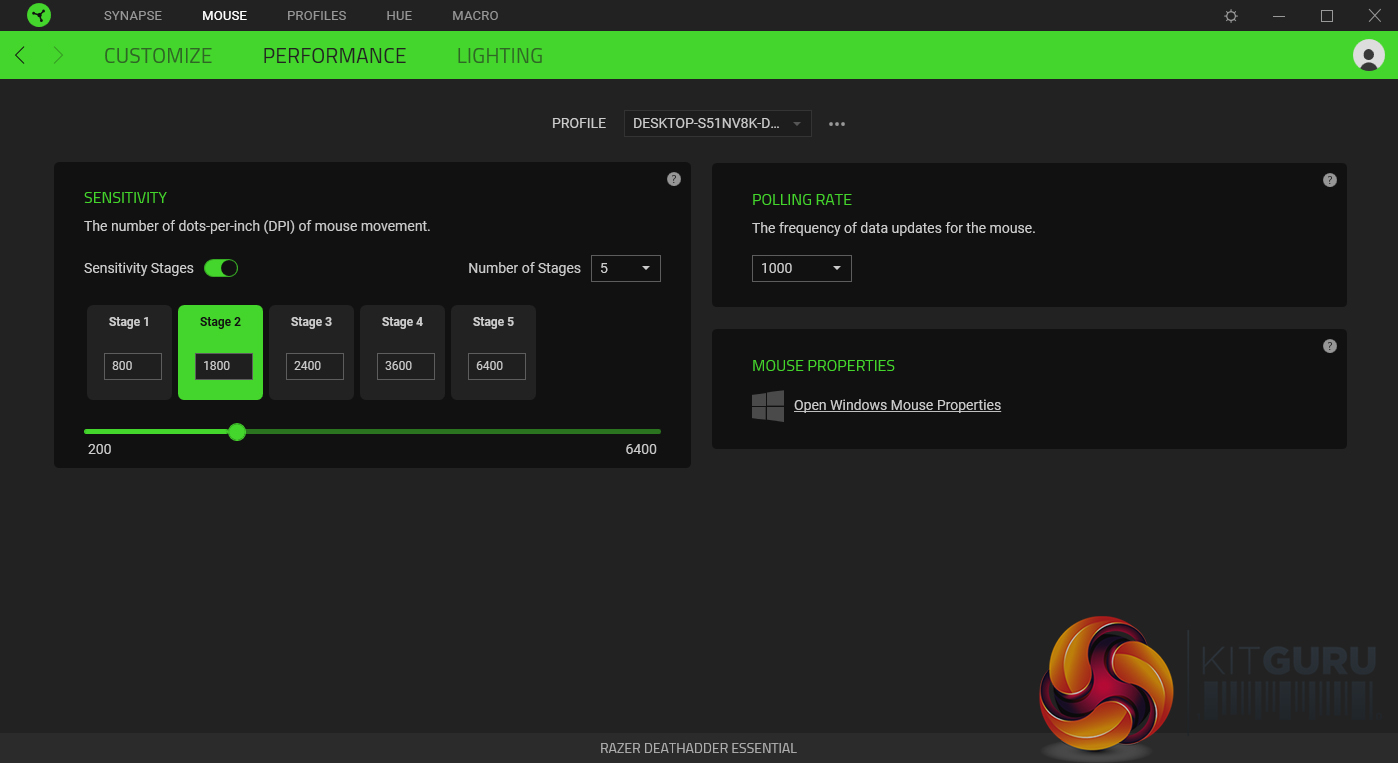
Task: Expand the Profile dropdown
Action: click(x=718, y=124)
